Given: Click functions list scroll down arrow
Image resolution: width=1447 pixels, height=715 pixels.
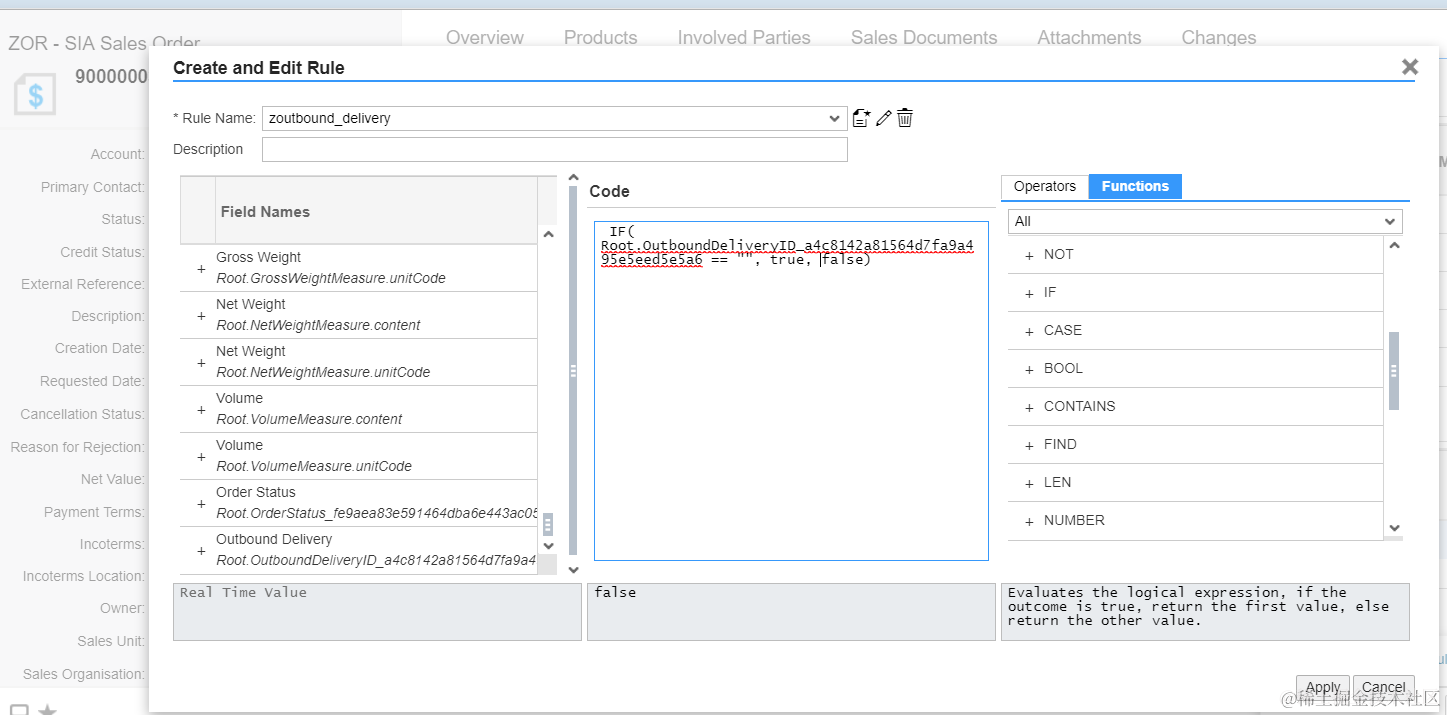Looking at the screenshot, I should tap(1396, 529).
